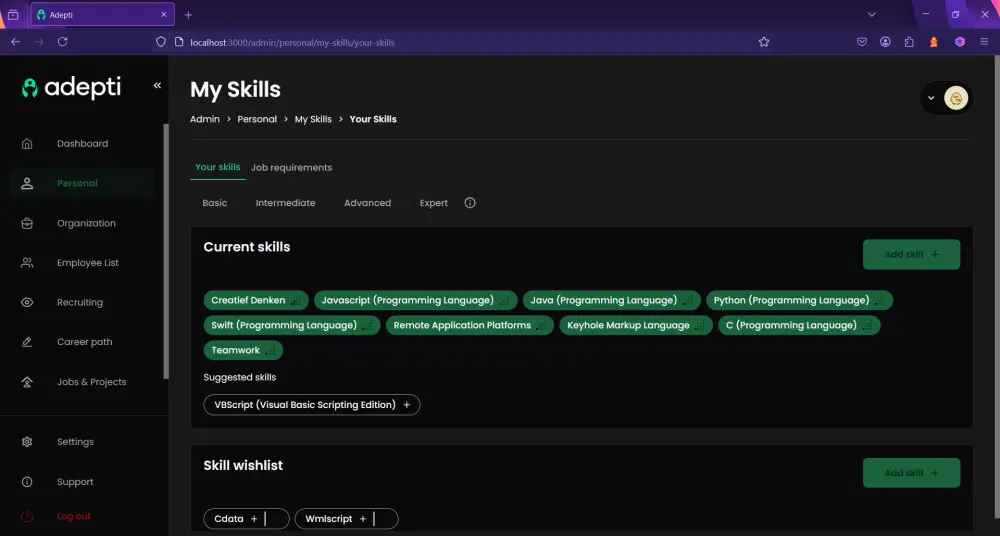Log out using the red power icon
Image resolution: width=1000 pixels, height=536 pixels.
click(27, 516)
